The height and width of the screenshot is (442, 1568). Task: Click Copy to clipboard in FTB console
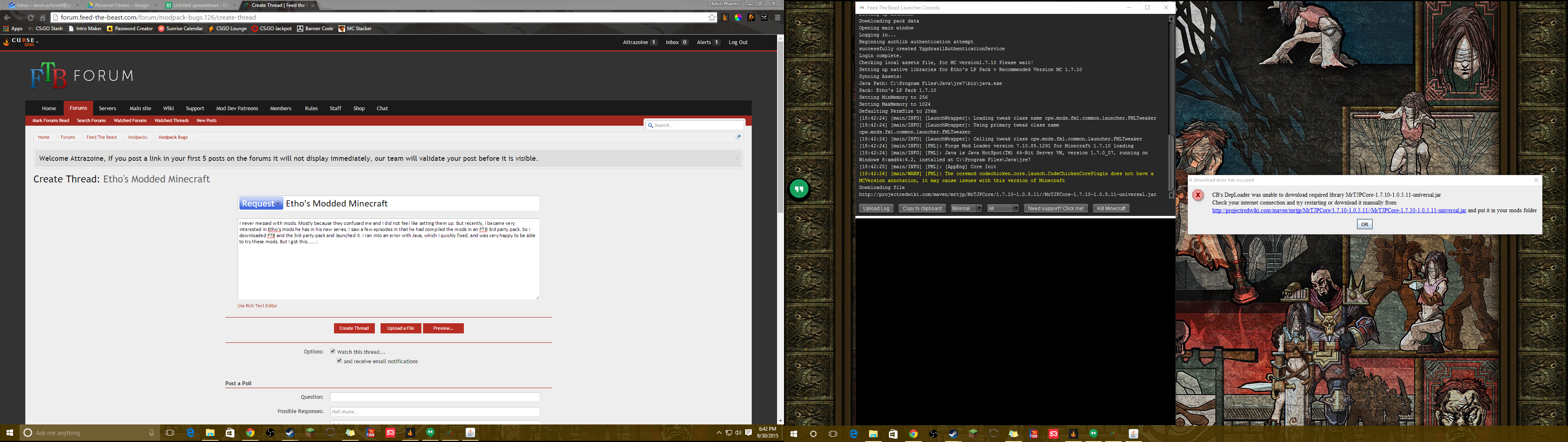click(922, 209)
